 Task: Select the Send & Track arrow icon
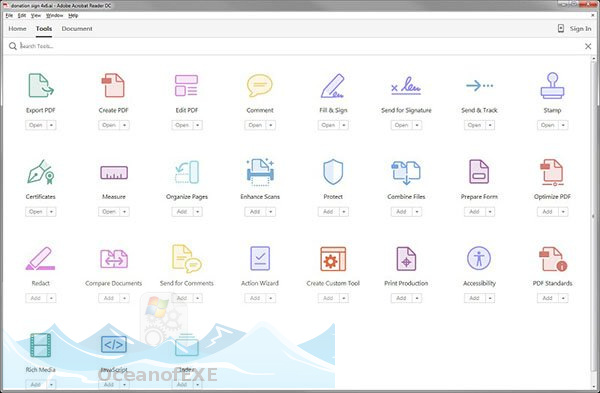coord(479,85)
